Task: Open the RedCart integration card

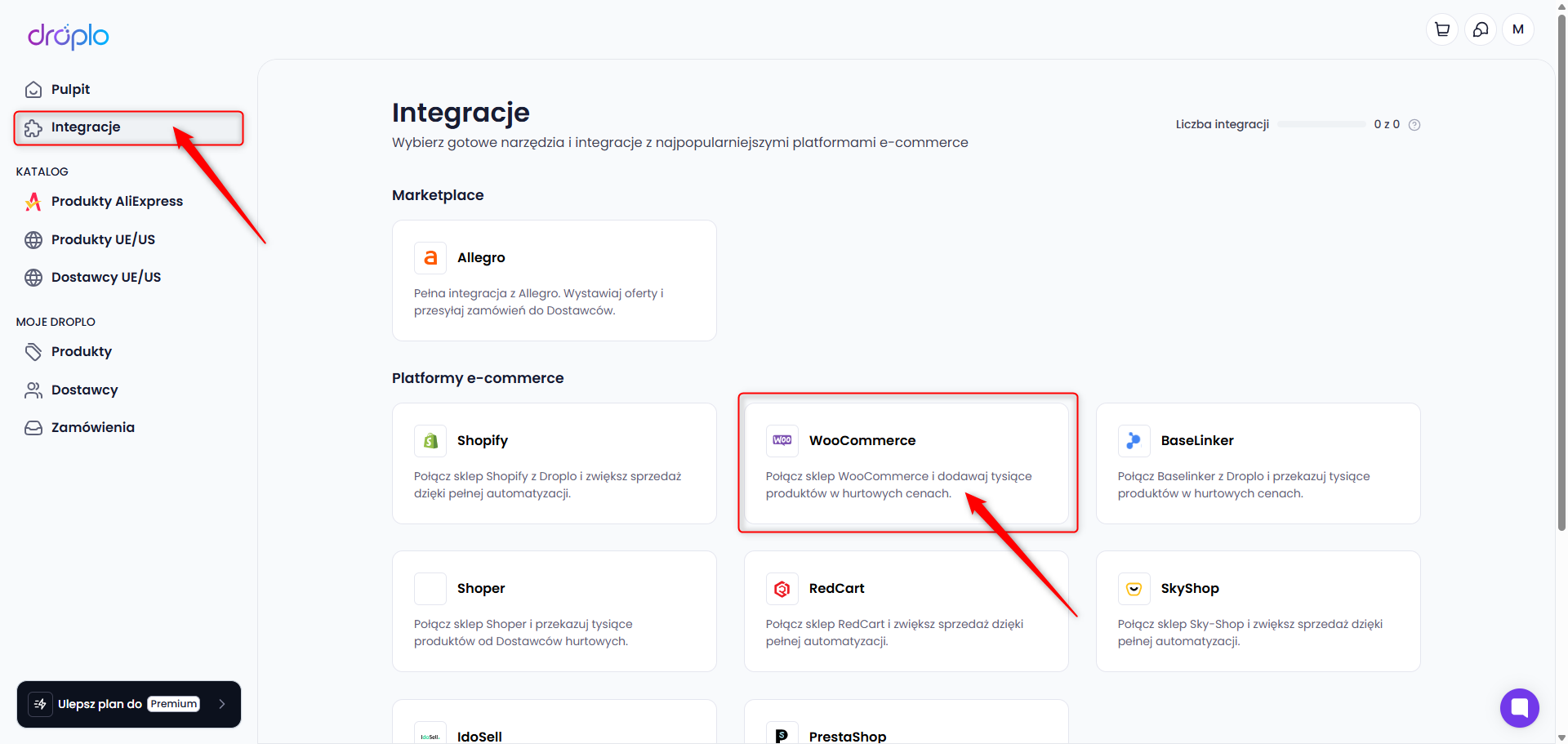Action: point(906,611)
